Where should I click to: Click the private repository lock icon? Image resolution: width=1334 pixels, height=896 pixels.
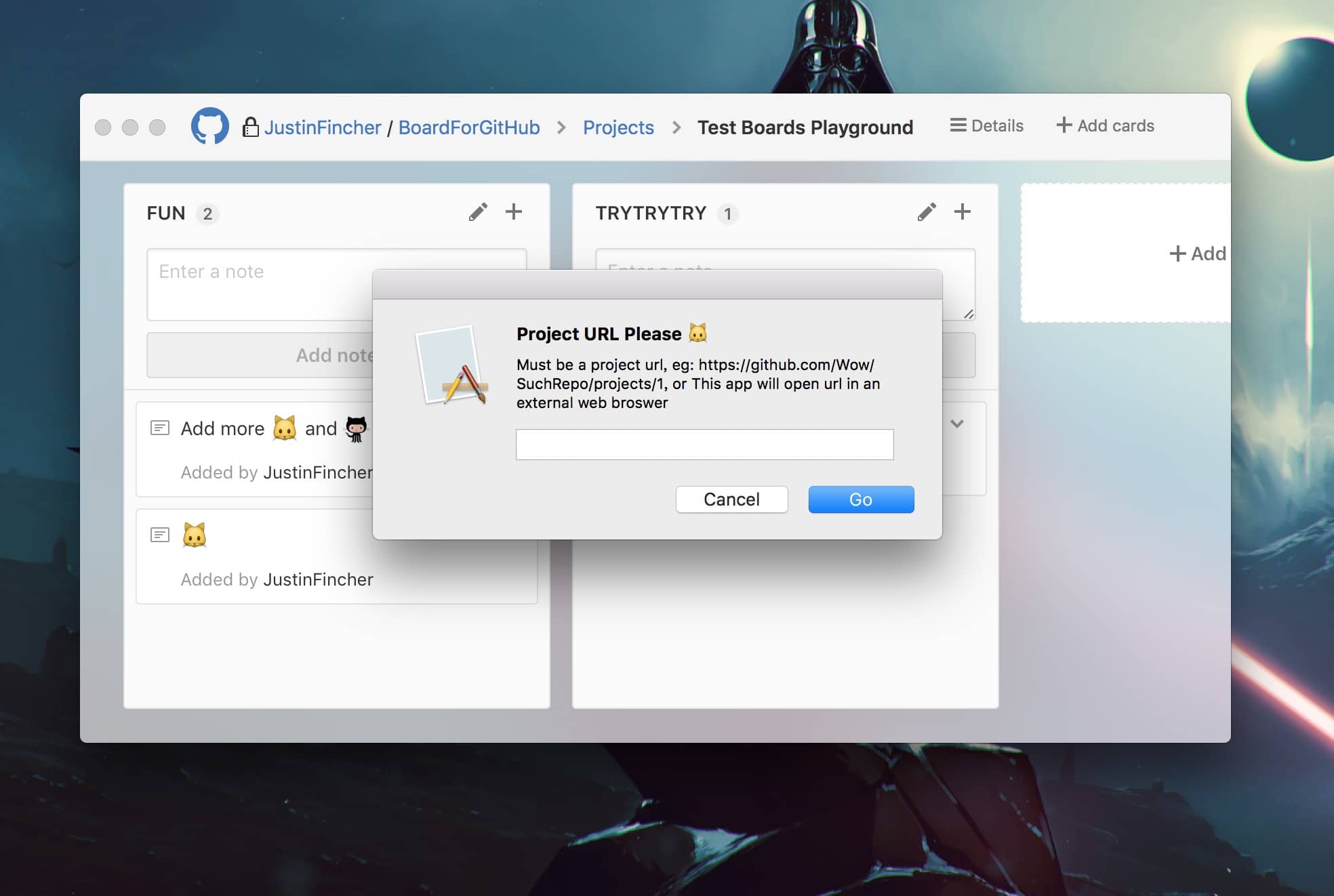click(x=250, y=127)
